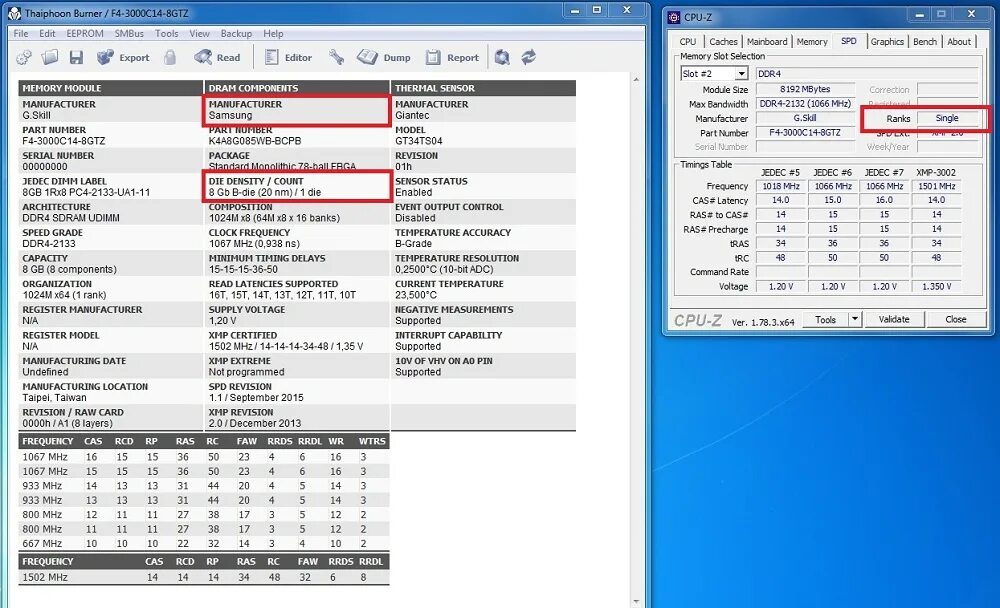Click the thermal sensor model GT34TS04
Image resolution: width=1000 pixels, height=608 pixels.
pyautogui.click(x=418, y=141)
